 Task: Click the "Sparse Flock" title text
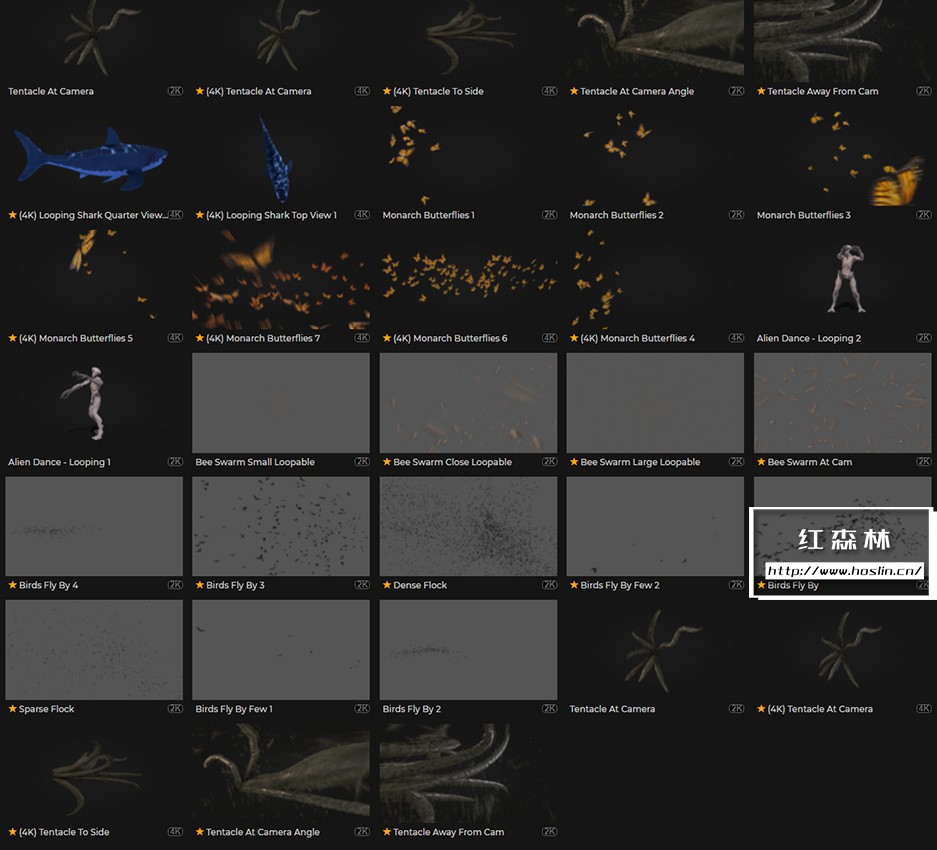pyautogui.click(x=47, y=708)
